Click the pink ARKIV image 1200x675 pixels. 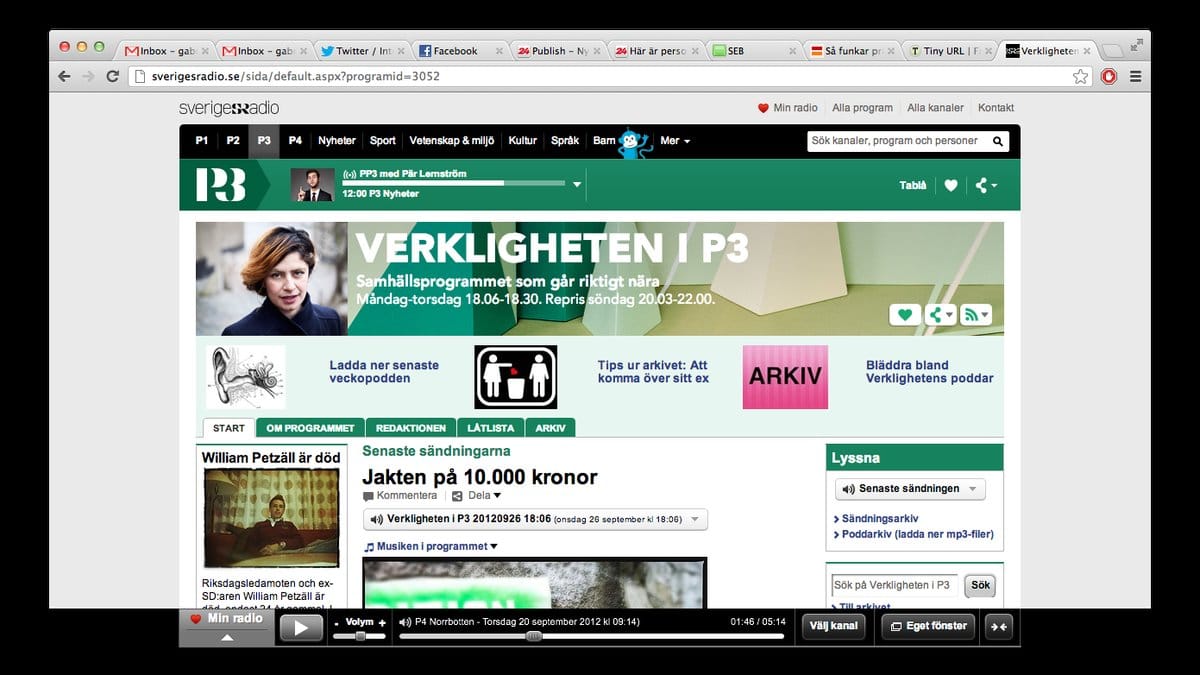[x=785, y=377]
